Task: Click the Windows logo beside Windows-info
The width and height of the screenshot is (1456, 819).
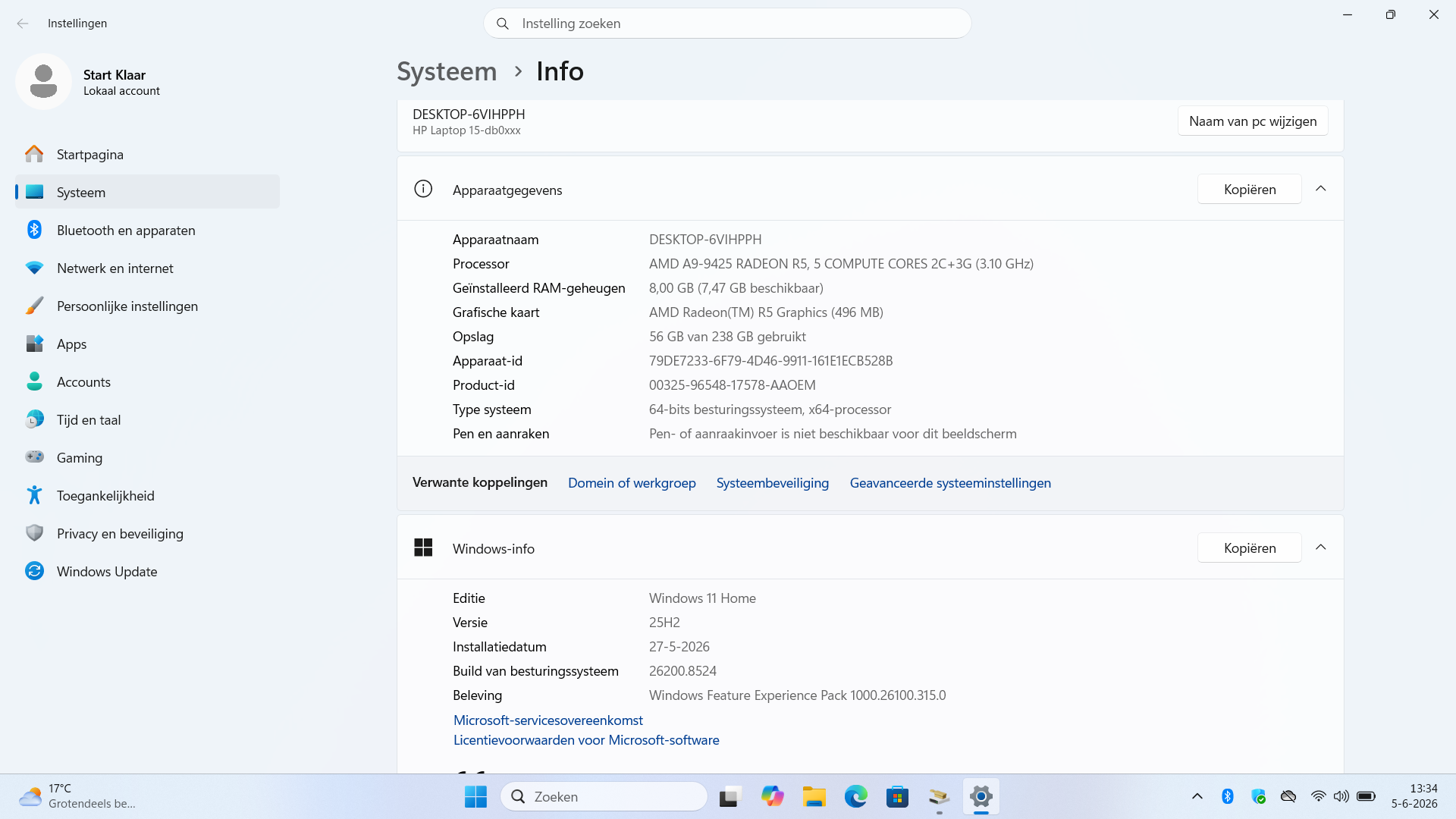Action: (x=423, y=548)
